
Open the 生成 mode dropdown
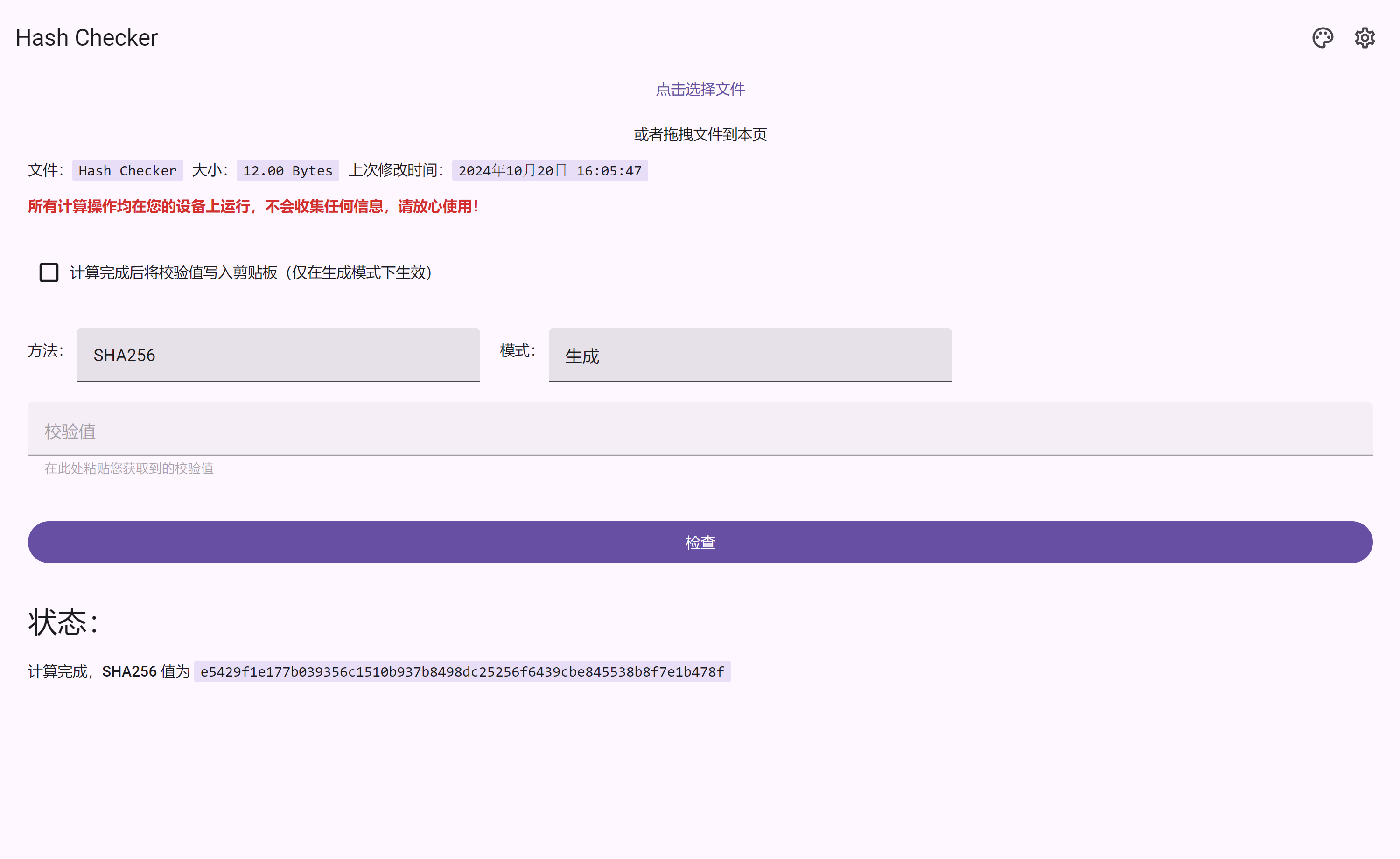pyautogui.click(x=749, y=355)
